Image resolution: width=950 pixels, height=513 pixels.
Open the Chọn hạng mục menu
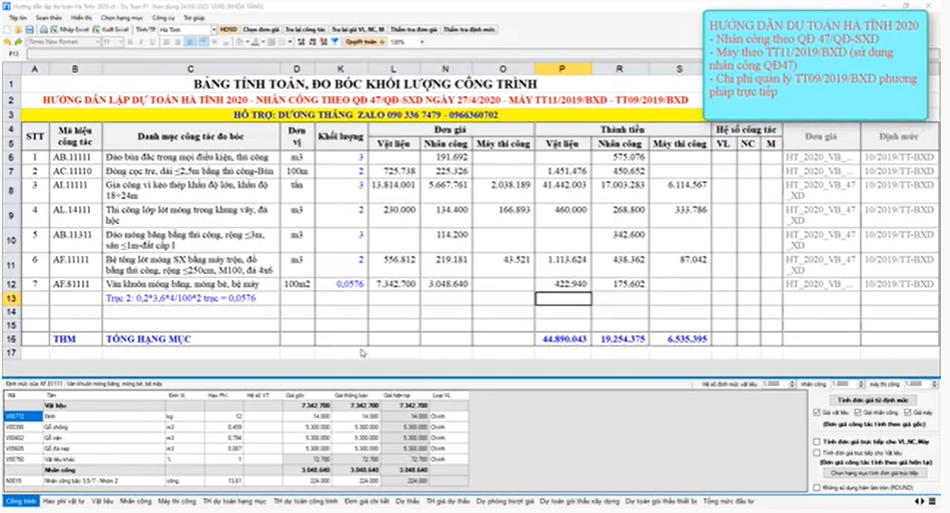[x=122, y=18]
